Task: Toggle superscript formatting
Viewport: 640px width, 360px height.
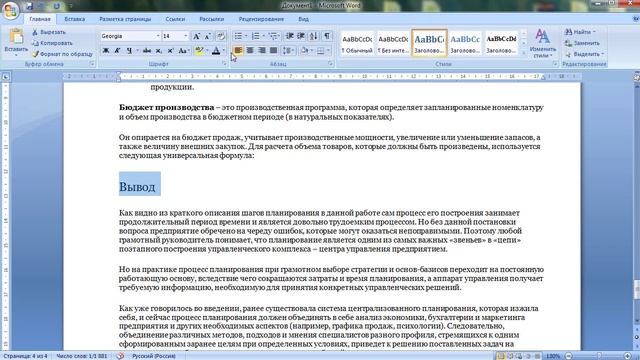Action: pos(170,51)
